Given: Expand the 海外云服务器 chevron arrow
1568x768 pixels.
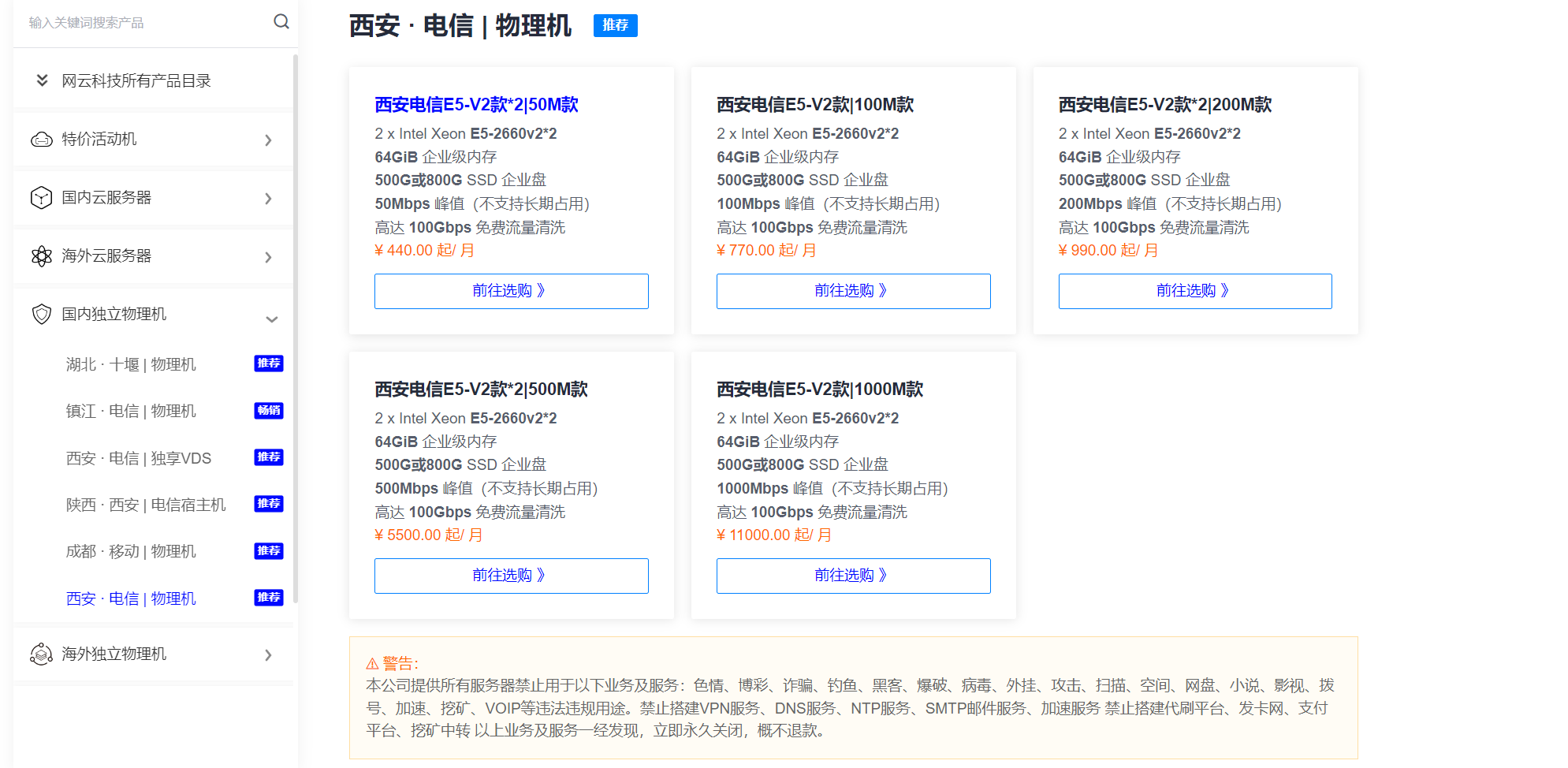Looking at the screenshot, I should pyautogui.click(x=268, y=257).
